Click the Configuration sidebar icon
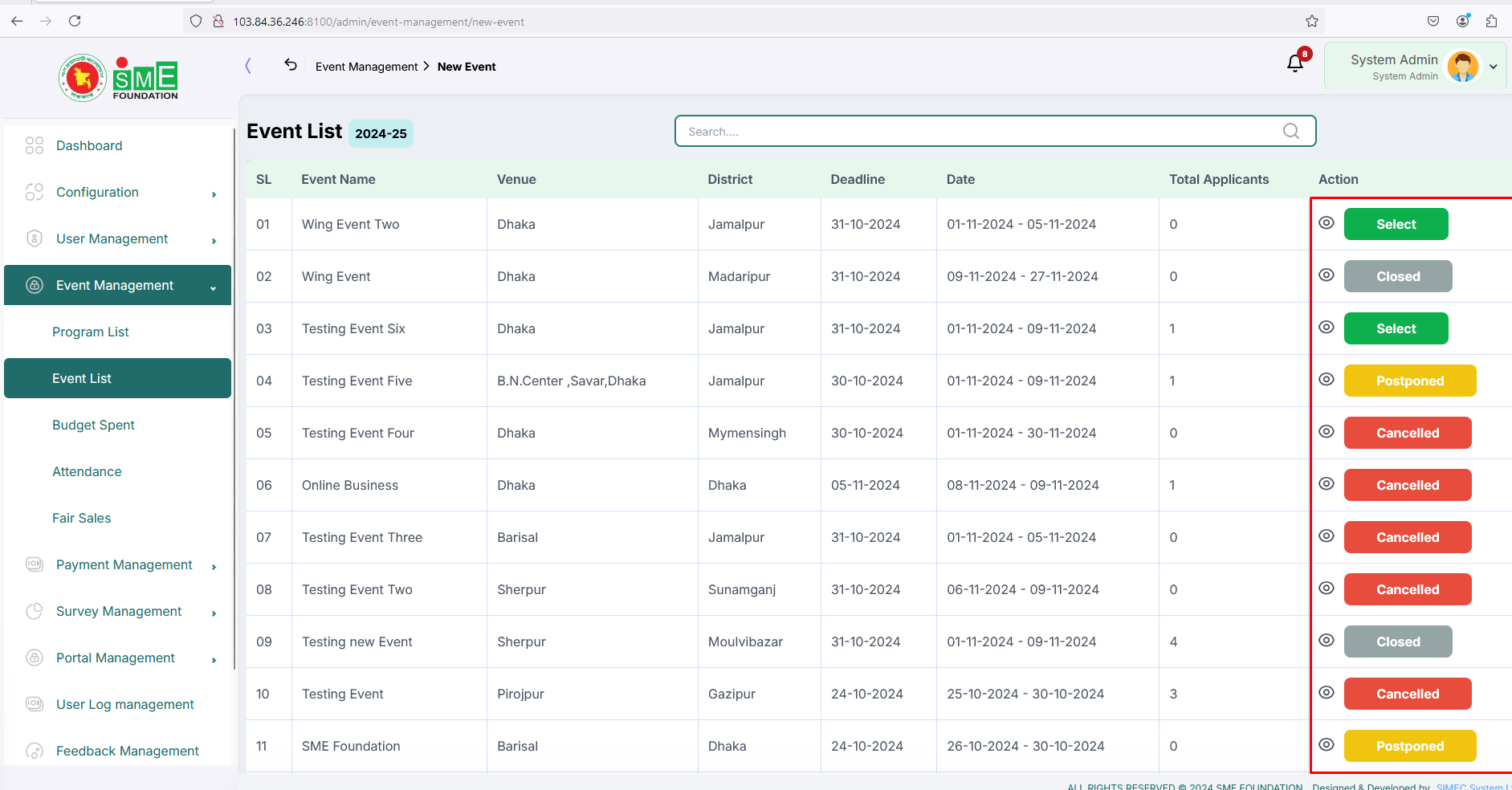The height and width of the screenshot is (790, 1512). click(x=35, y=192)
